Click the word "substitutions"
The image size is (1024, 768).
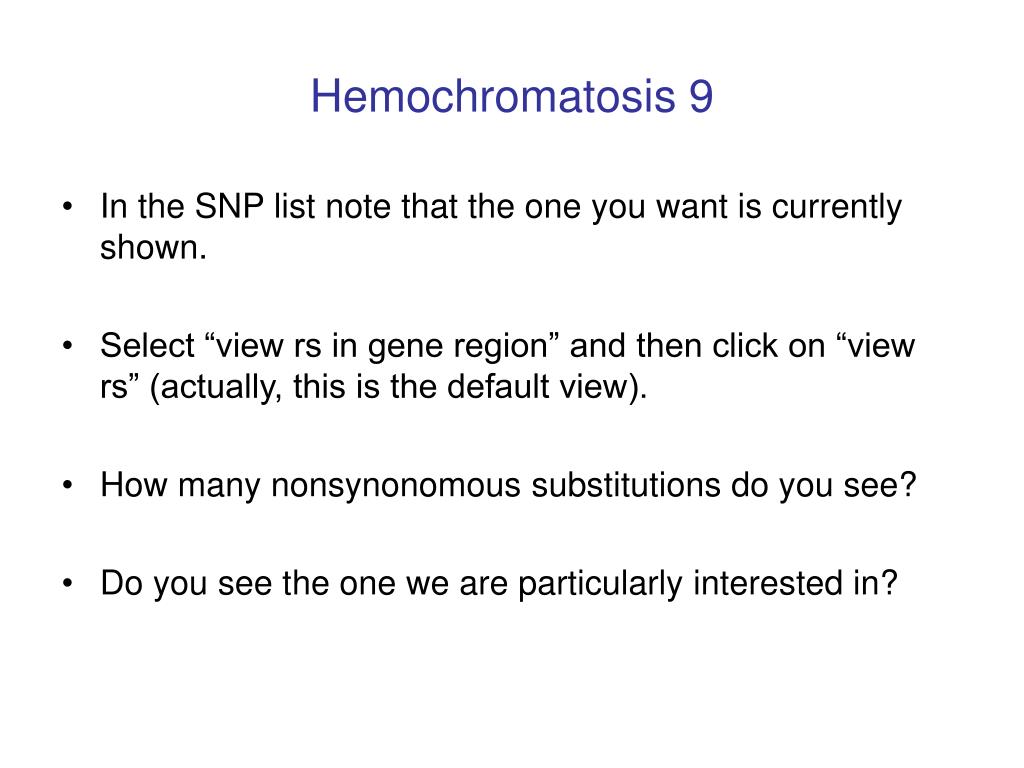(626, 485)
